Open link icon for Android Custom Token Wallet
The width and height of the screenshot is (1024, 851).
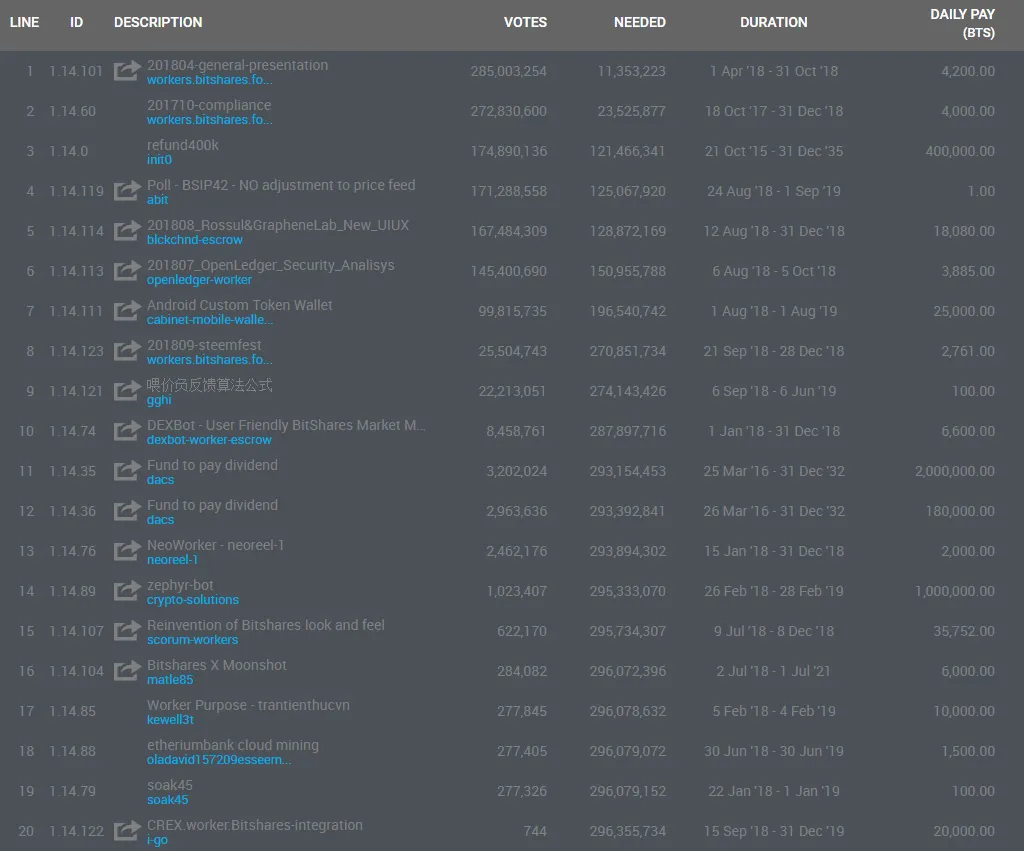[x=127, y=310]
